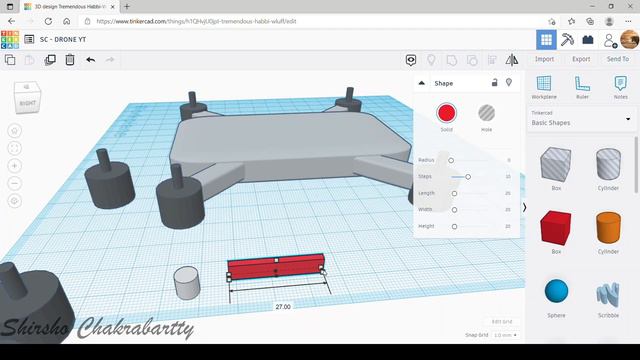Open the Blocks pickaxe mode

tap(567, 40)
